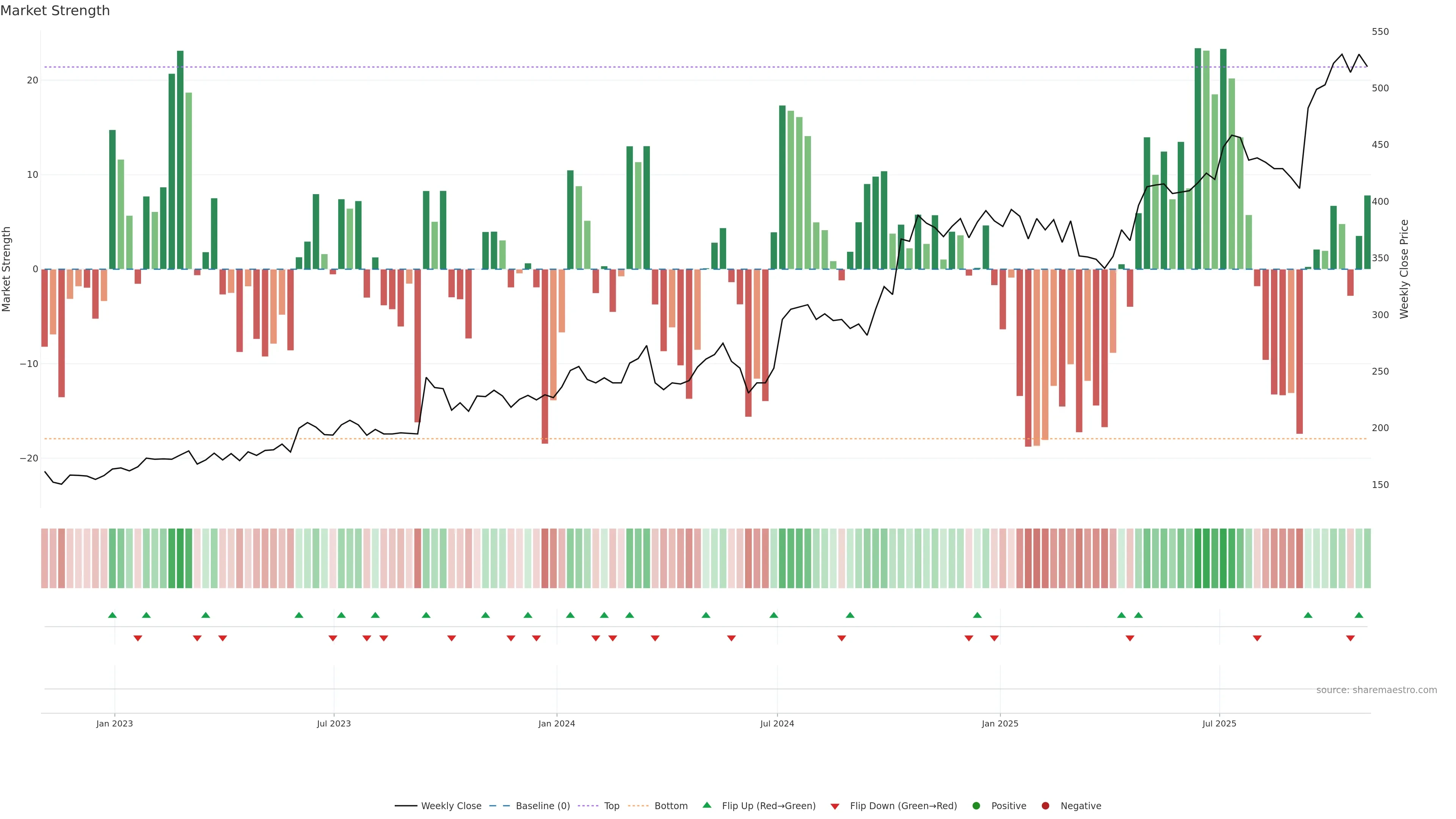Screen dimensions: 1456x819
Task: Click the Weekly Close Price axis title
Action: (x=1404, y=269)
